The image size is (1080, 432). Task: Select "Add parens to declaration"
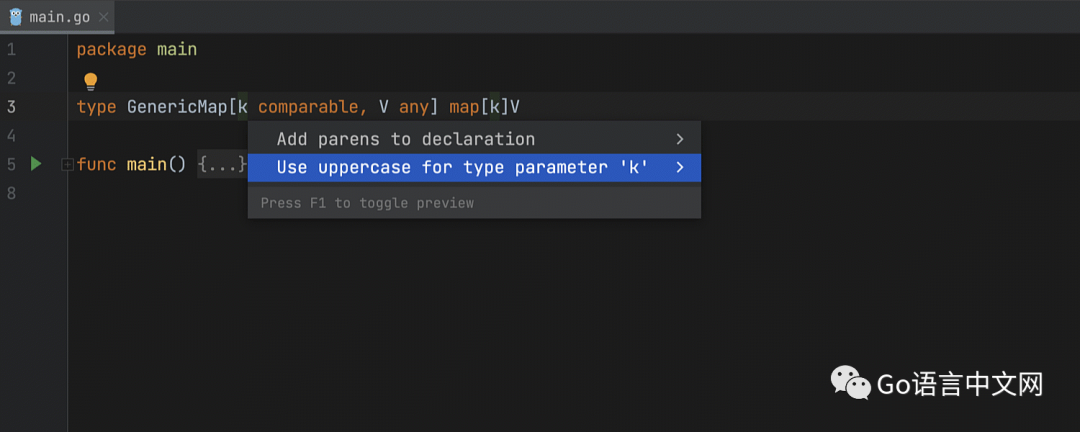coord(405,139)
